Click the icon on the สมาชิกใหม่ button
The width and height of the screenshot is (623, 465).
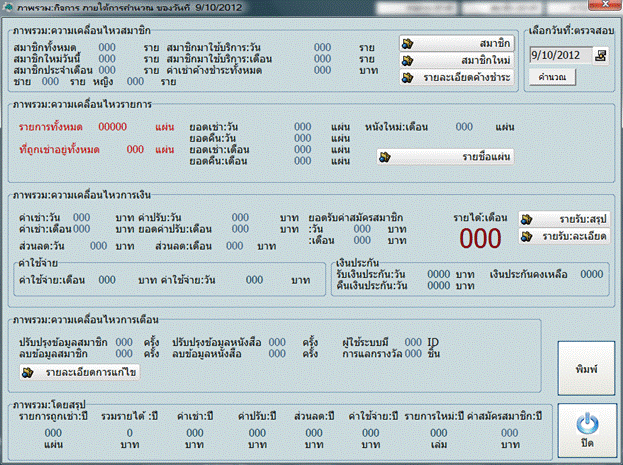click(x=408, y=60)
